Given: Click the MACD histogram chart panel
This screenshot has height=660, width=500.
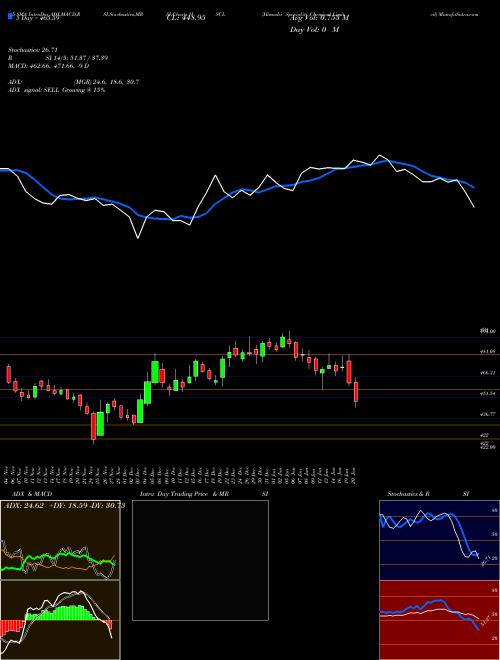Looking at the screenshot, I should [x=60, y=620].
